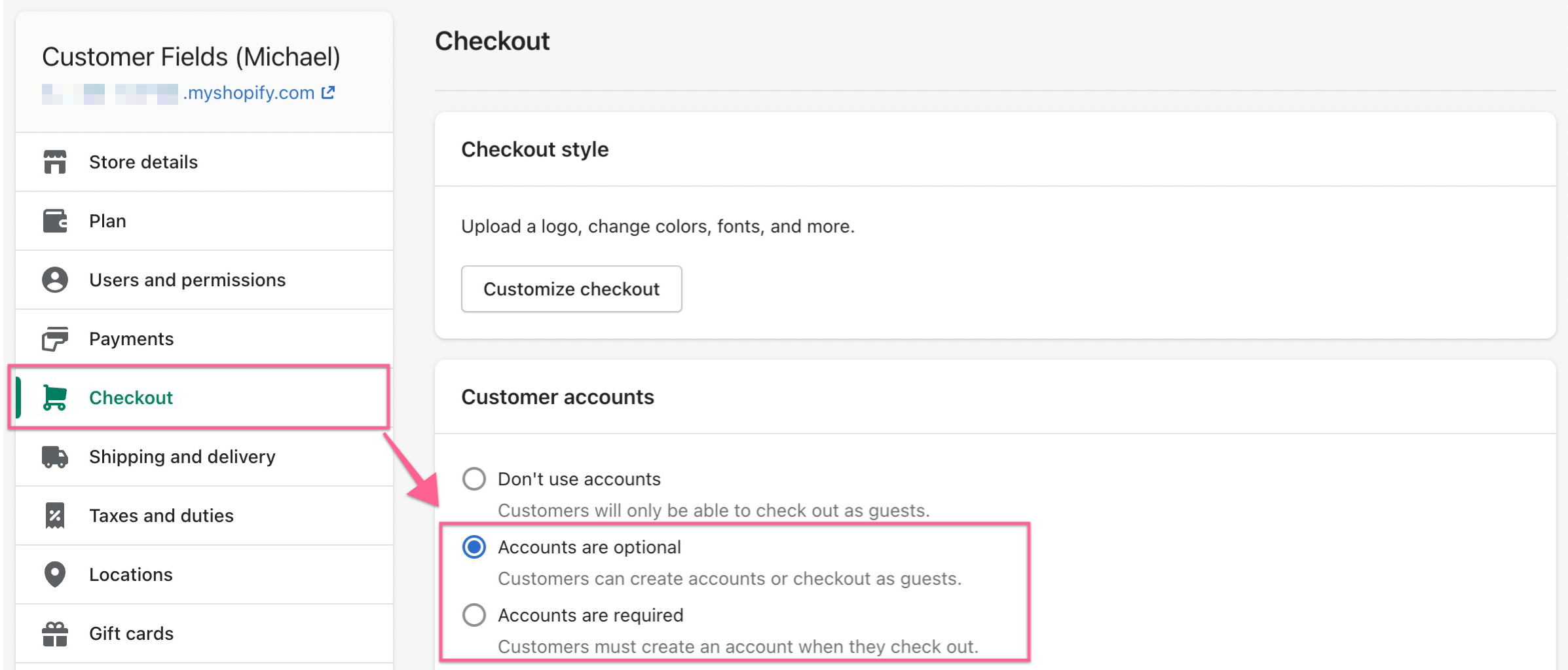Click the Checkout style section header
1568x670 pixels.
click(x=534, y=149)
